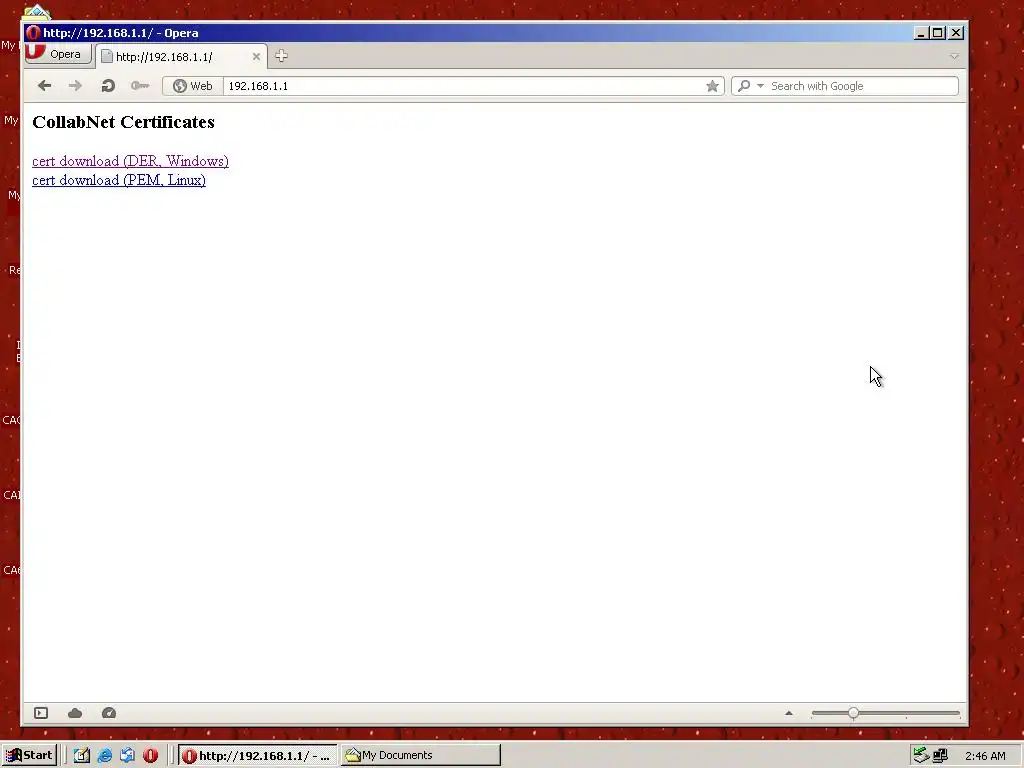1024x768 pixels.
Task: Open Opera Turbo speedometer icon
Action: tap(109, 713)
